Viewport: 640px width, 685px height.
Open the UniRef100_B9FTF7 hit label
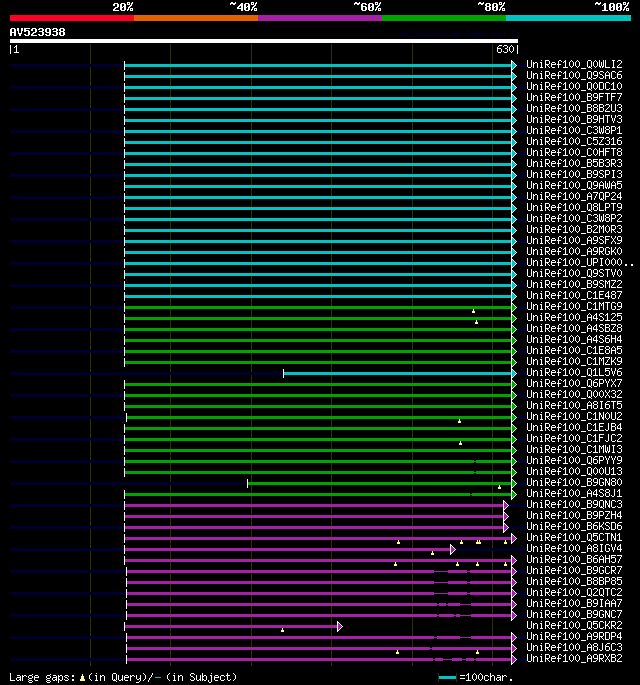[574, 97]
